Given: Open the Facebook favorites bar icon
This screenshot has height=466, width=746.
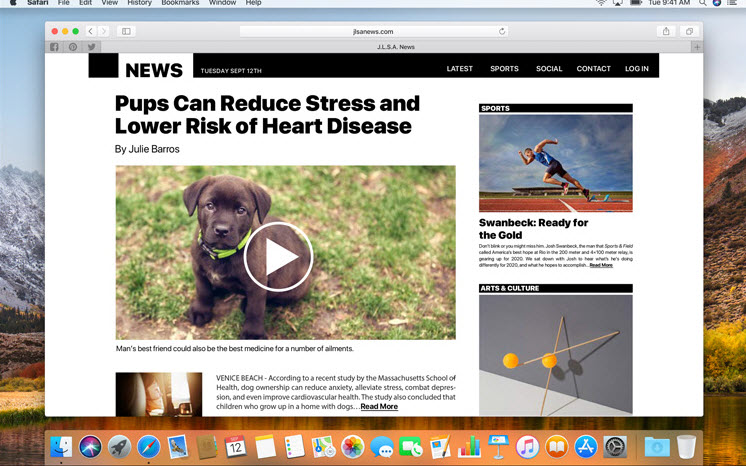Looking at the screenshot, I should tap(55, 47).
